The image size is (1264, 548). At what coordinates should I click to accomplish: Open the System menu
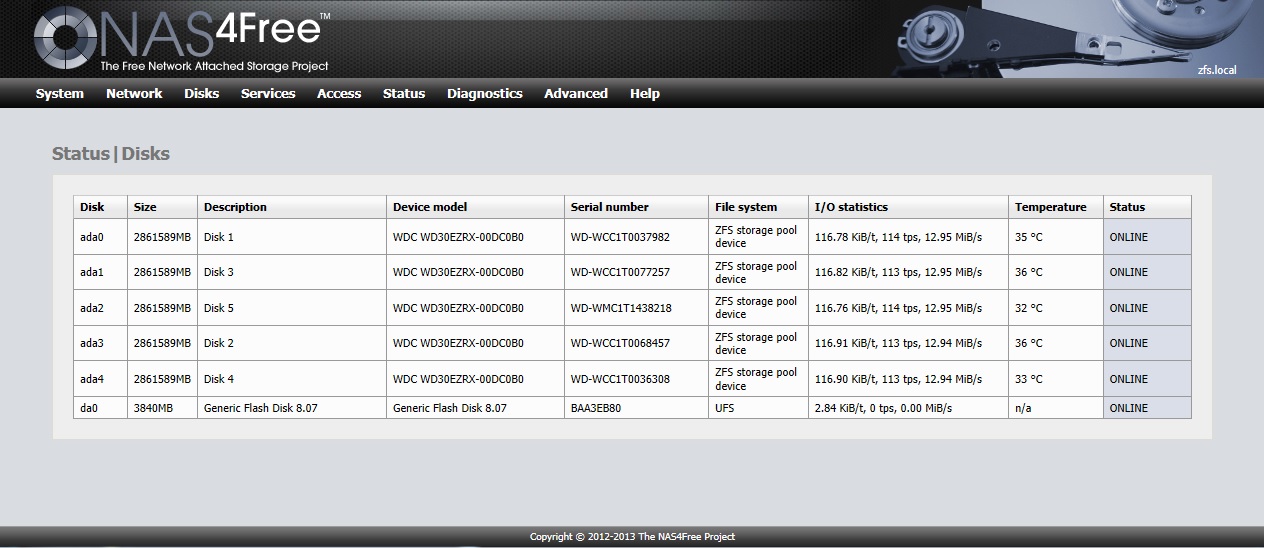pyautogui.click(x=60, y=93)
